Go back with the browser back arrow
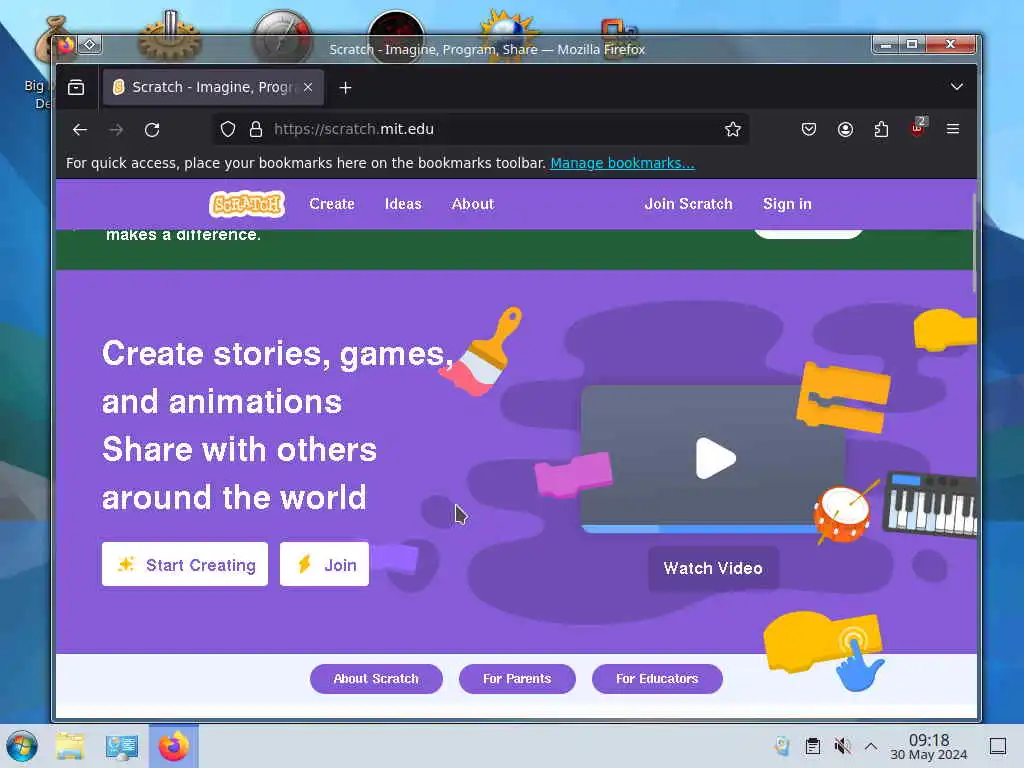Screen dimensions: 1024x768 pos(80,129)
